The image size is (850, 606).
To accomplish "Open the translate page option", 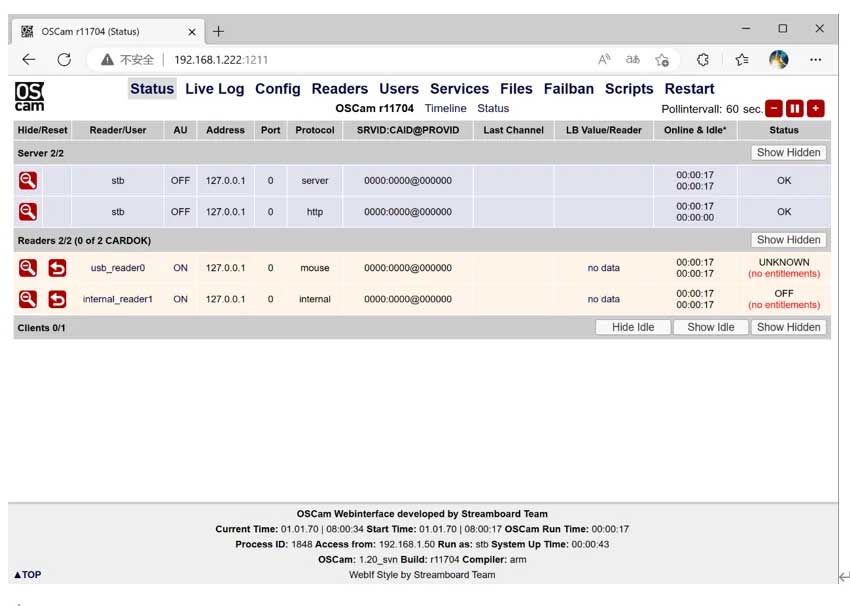I will (x=633, y=60).
